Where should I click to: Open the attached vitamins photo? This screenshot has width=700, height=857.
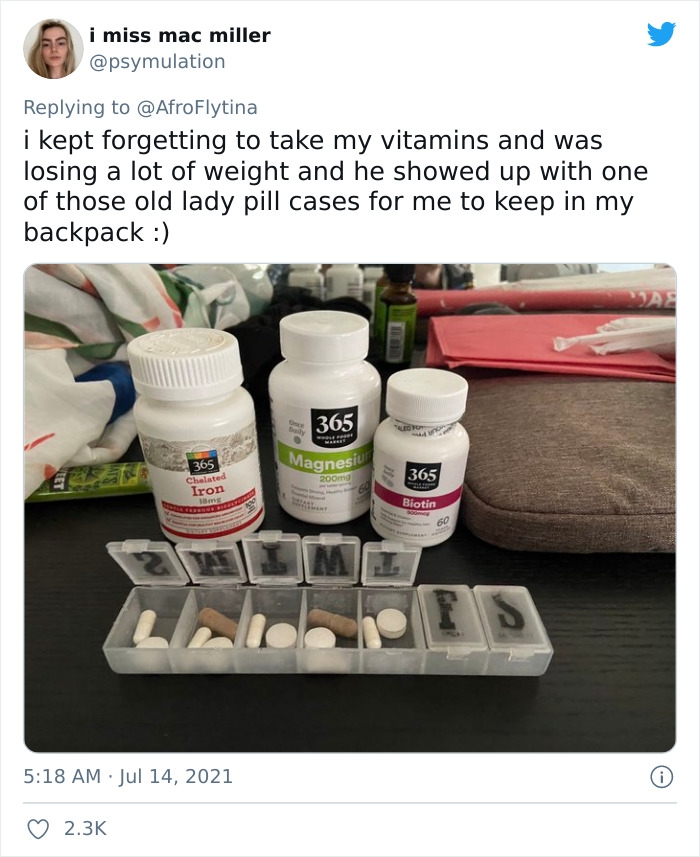point(350,508)
